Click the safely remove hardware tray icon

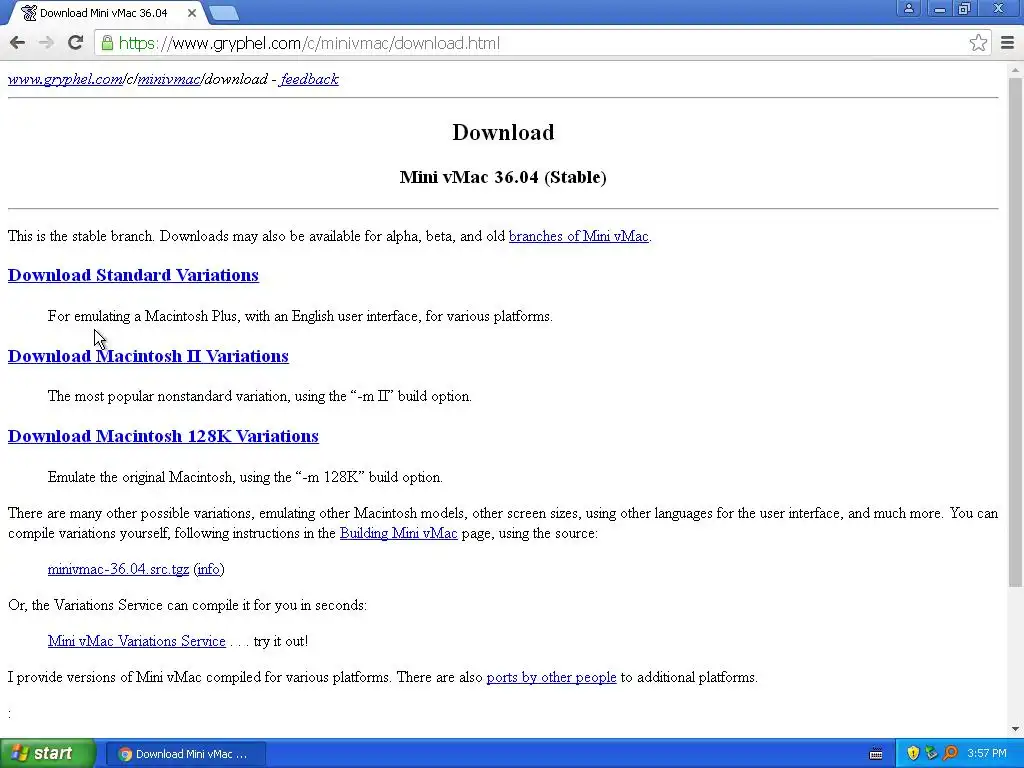[x=931, y=754]
